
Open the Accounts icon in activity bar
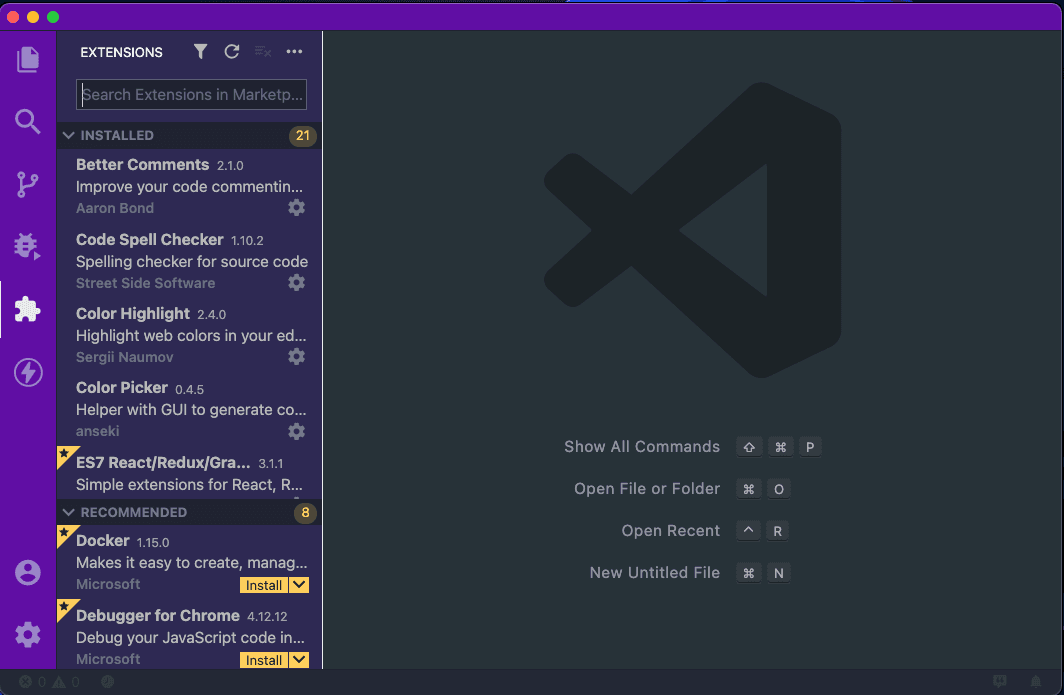click(28, 573)
